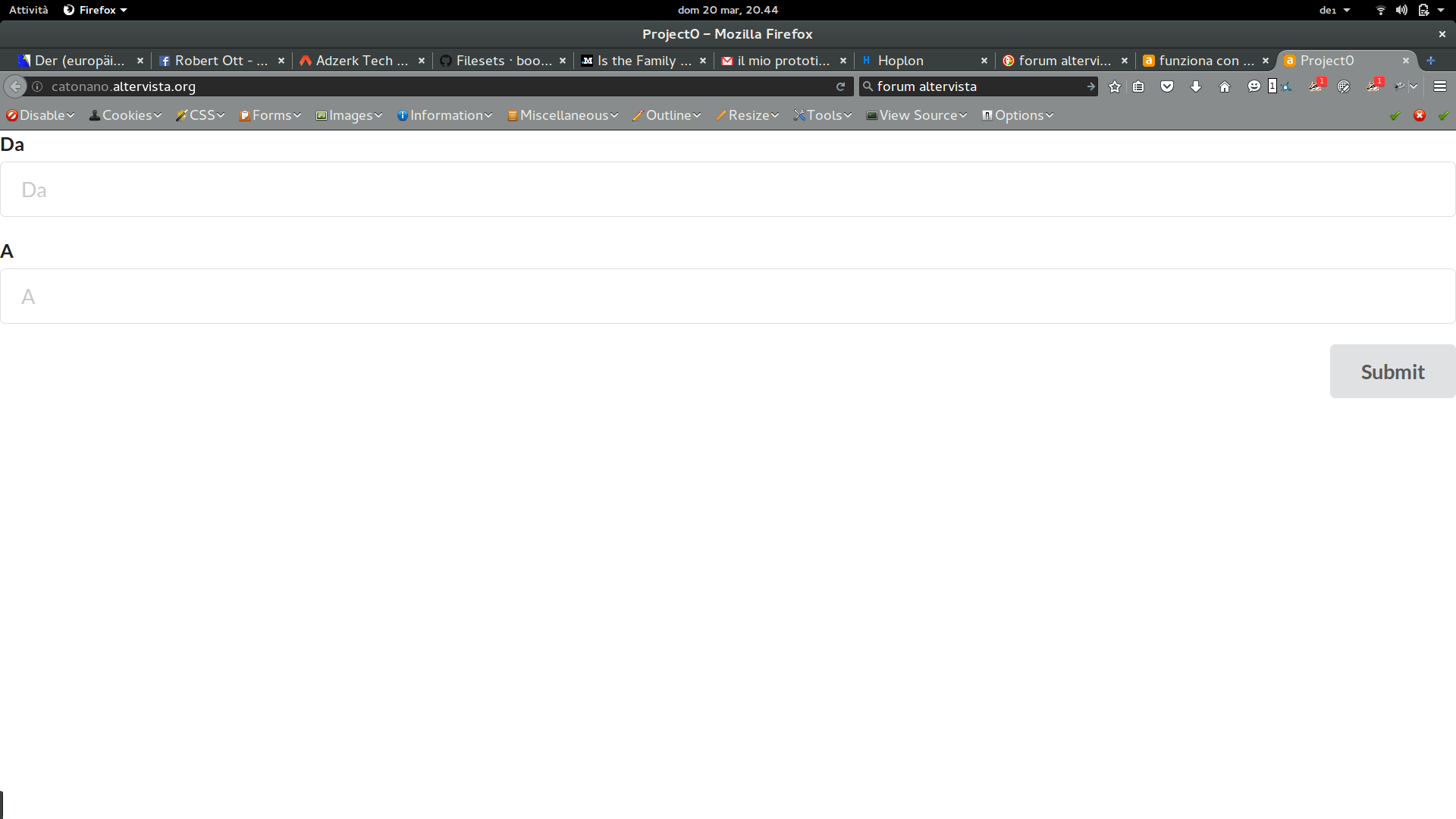Click the Wi-Fi network icon
This screenshot has width=1456, height=819.
coord(1380,10)
